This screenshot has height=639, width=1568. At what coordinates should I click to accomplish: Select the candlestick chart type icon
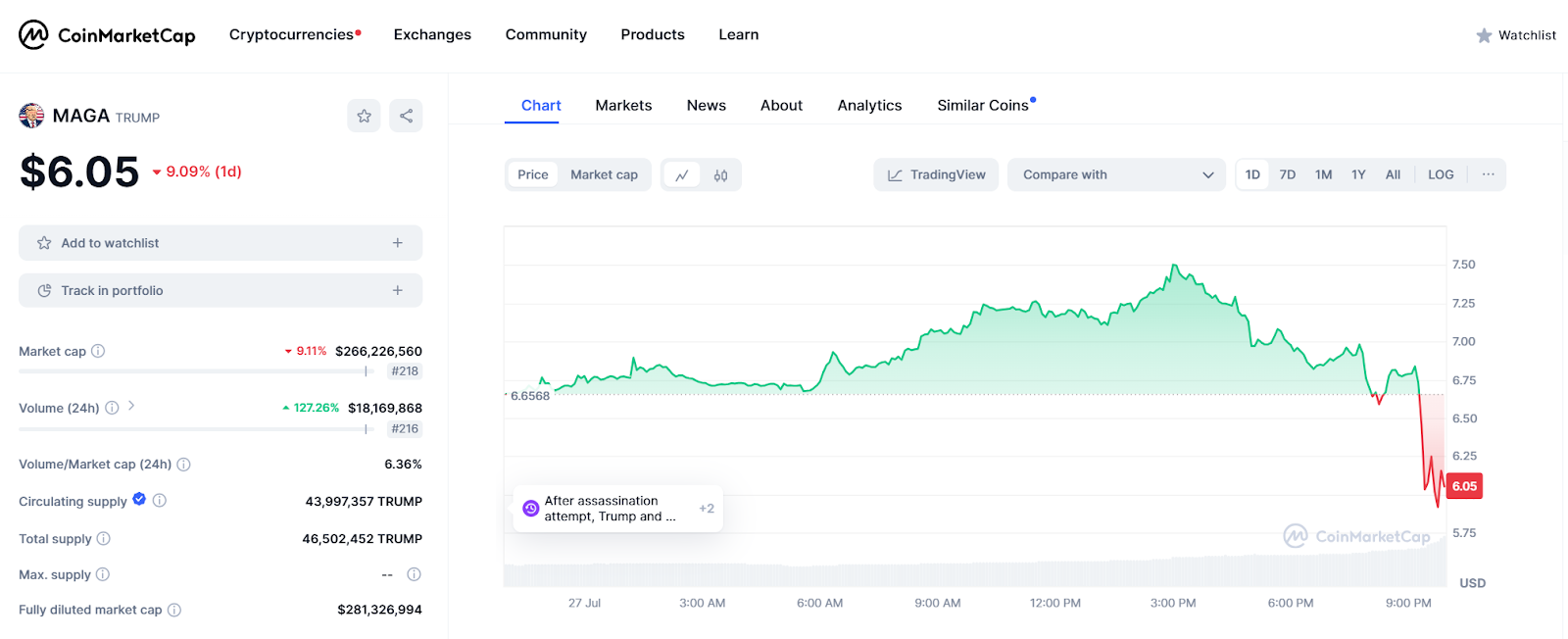tap(720, 175)
